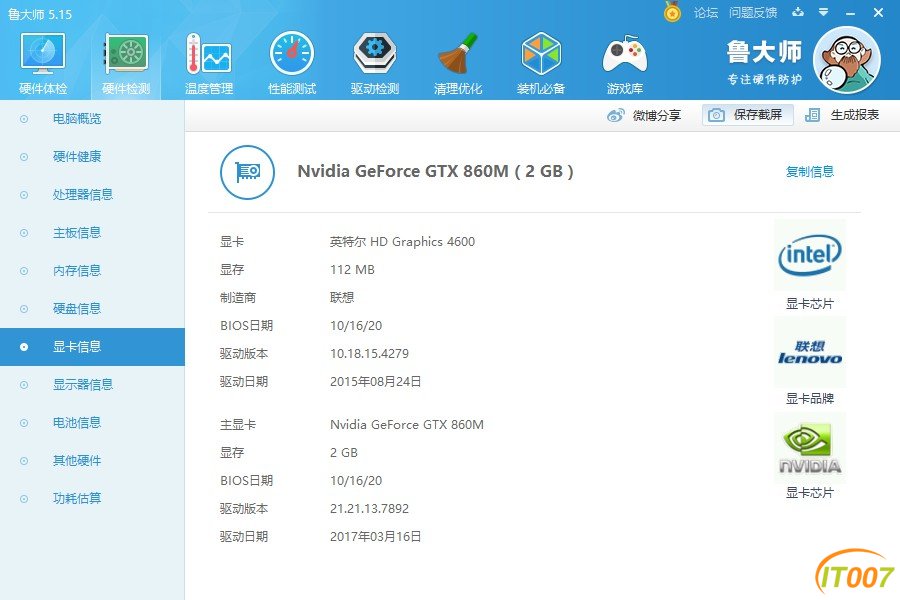The image size is (900, 600).
Task: Open 清理优化 cleanup optimization
Action: [x=457, y=63]
